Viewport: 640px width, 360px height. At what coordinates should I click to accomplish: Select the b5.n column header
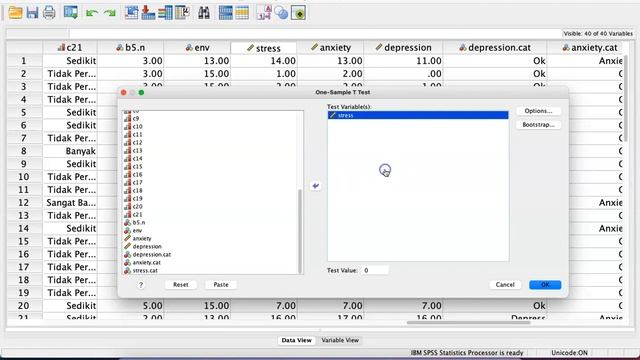click(x=130, y=48)
